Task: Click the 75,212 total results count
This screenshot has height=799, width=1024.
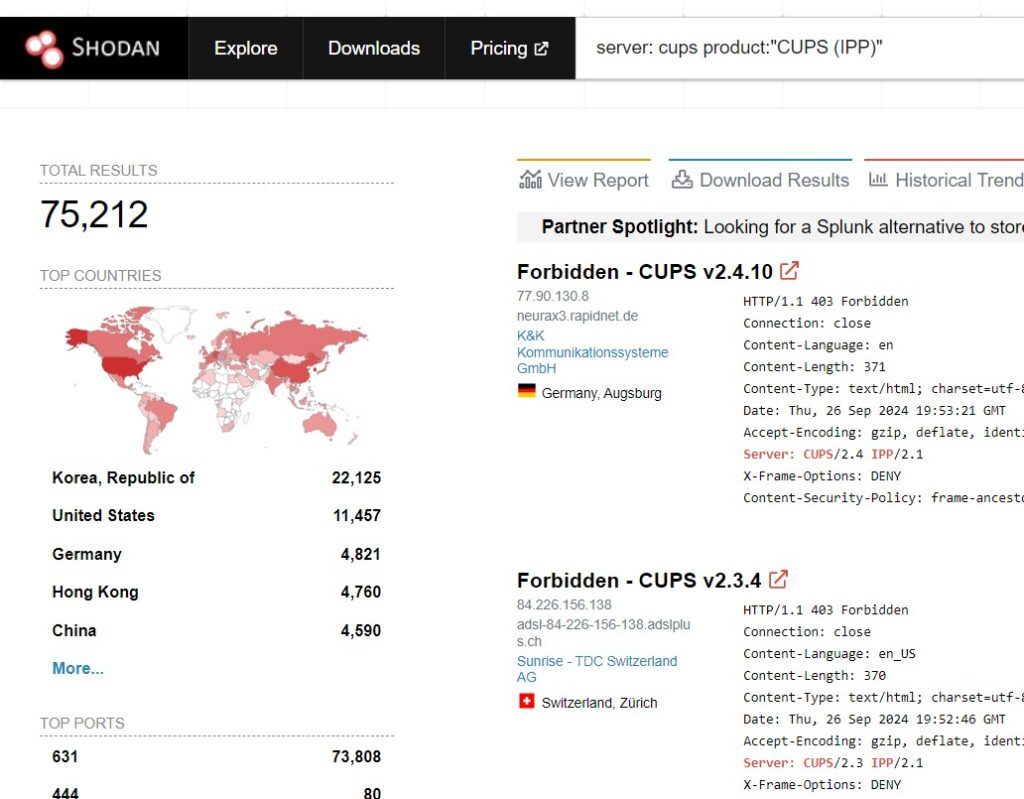Action: click(94, 215)
